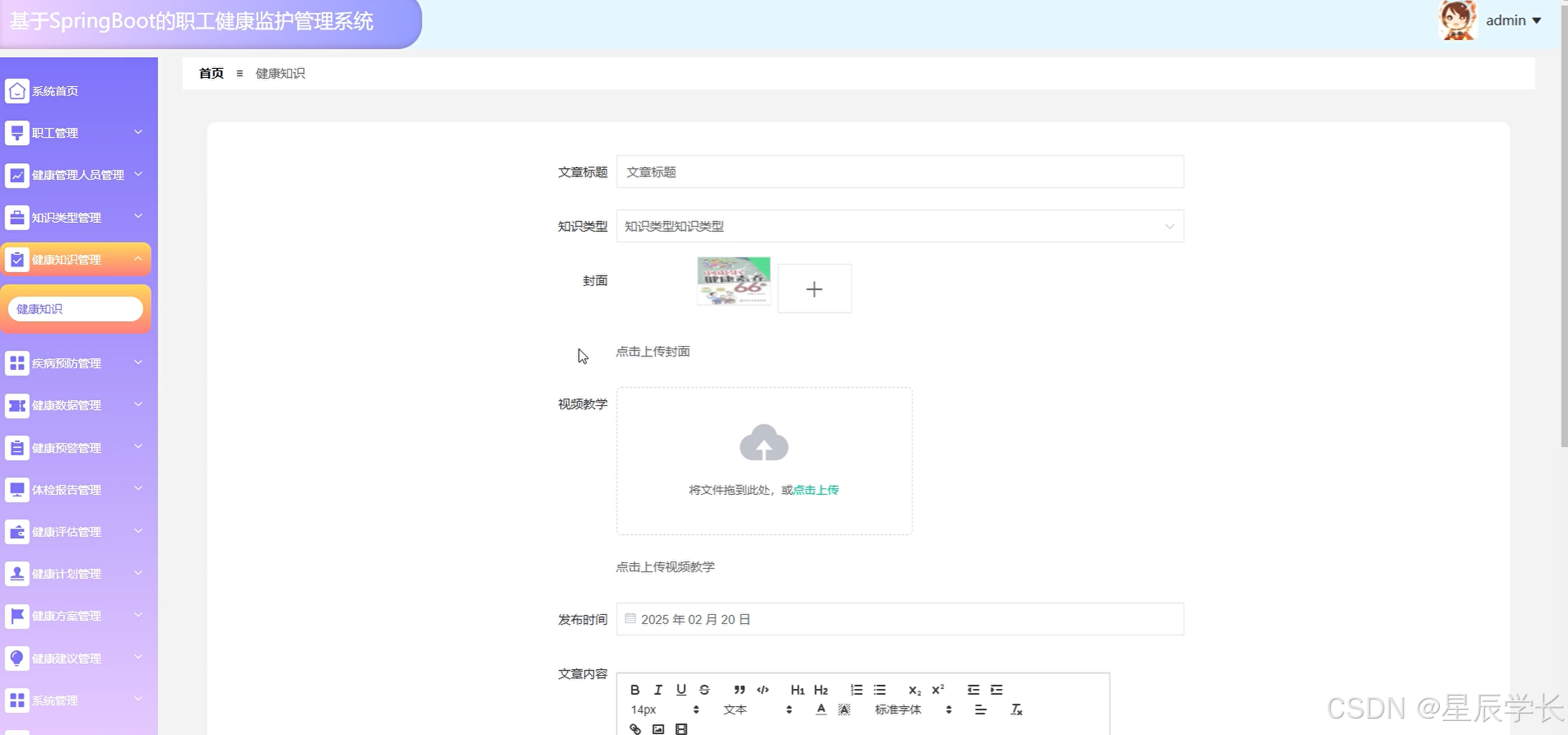Apply italic formatting in the content toolbar

coord(657,690)
